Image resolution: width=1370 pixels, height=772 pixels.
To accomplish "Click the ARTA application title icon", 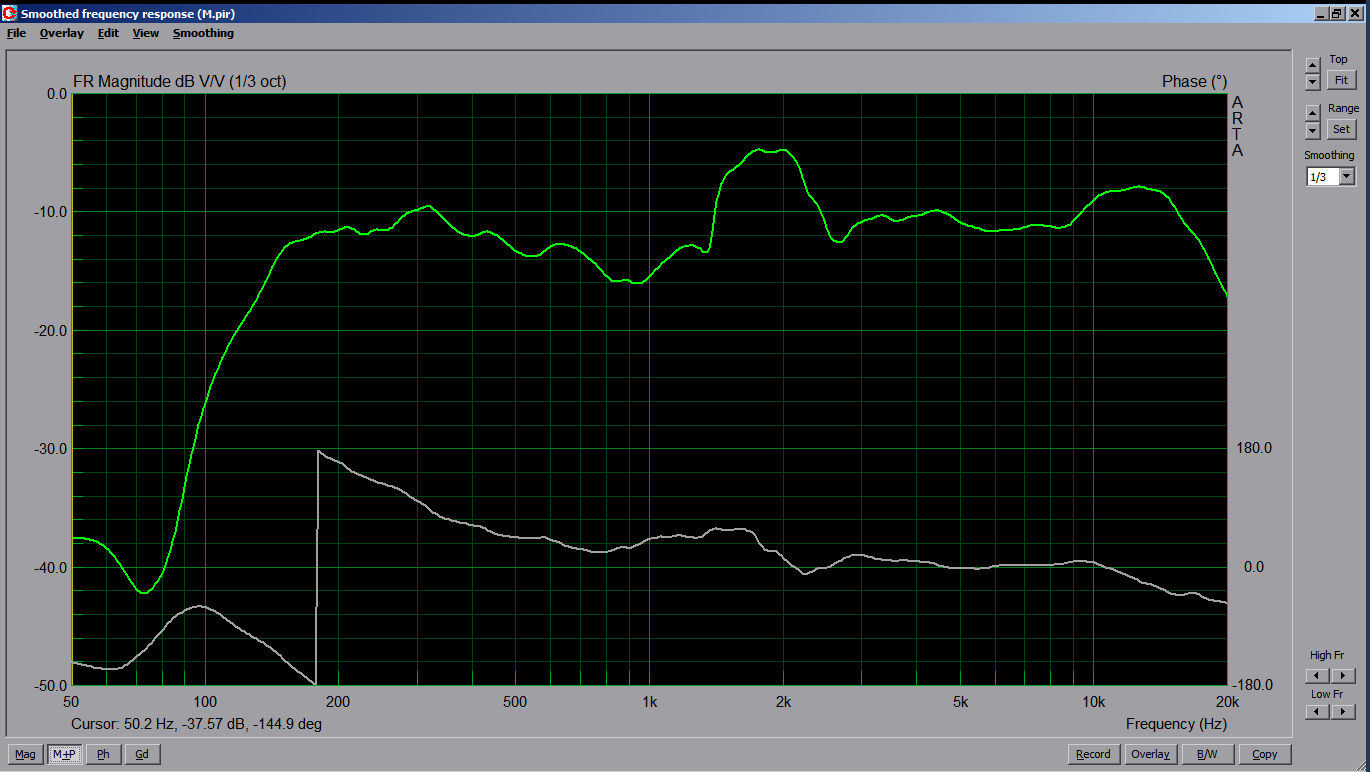I will click(10, 13).
